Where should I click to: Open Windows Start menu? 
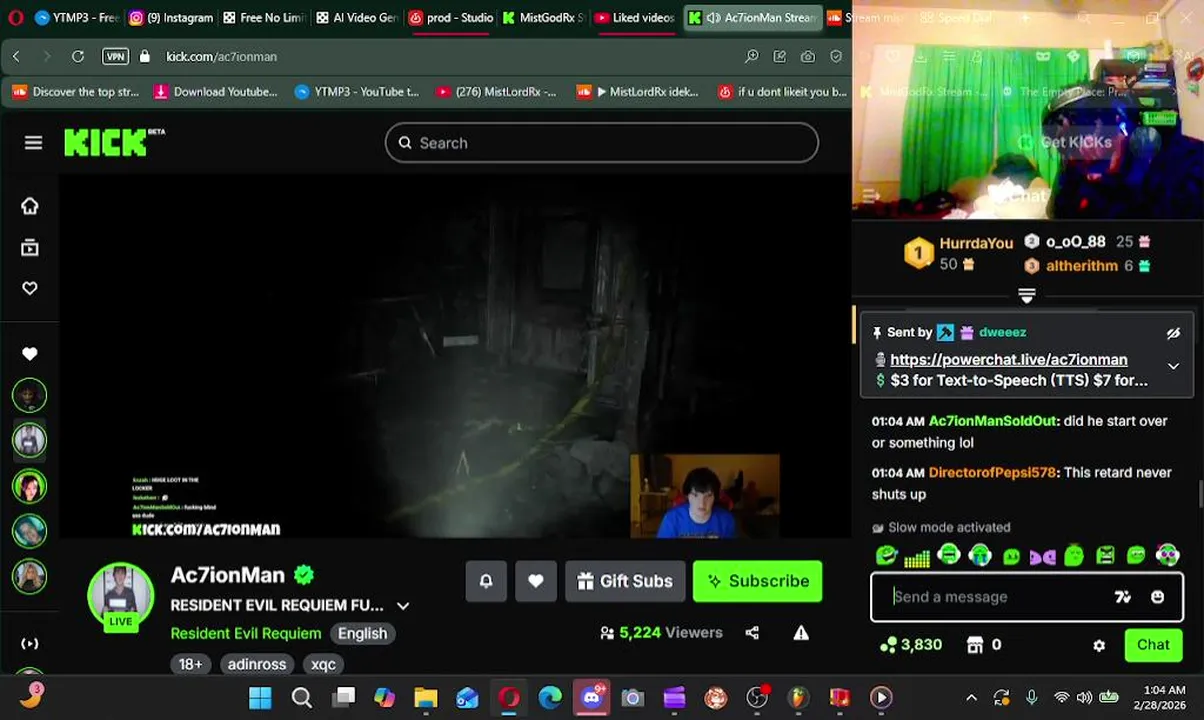[260, 697]
